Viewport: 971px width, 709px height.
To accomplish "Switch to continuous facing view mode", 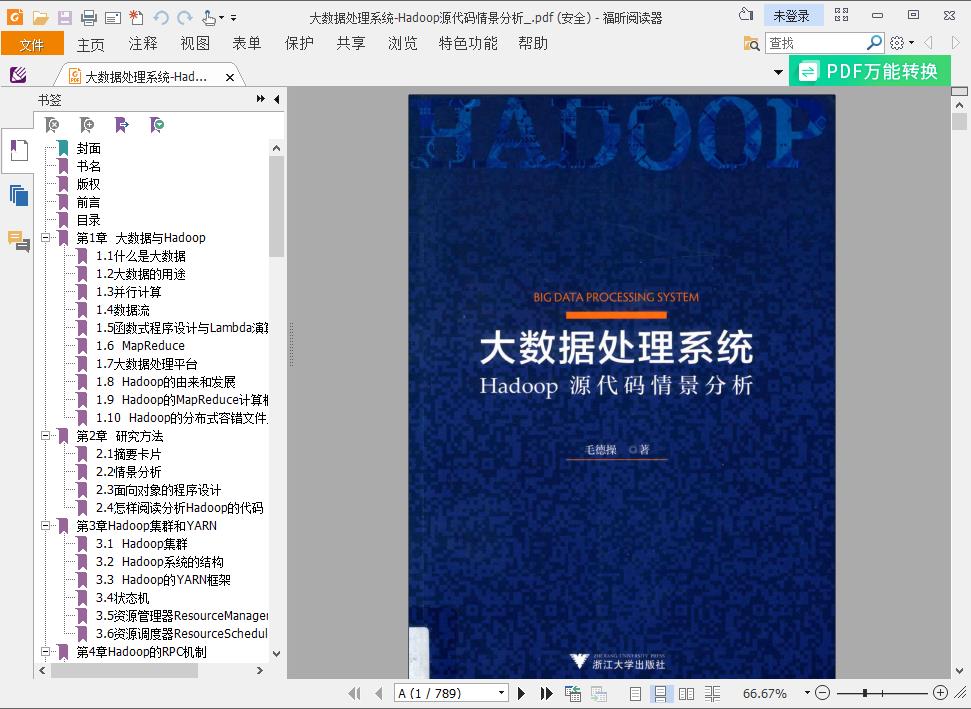I will pyautogui.click(x=712, y=694).
